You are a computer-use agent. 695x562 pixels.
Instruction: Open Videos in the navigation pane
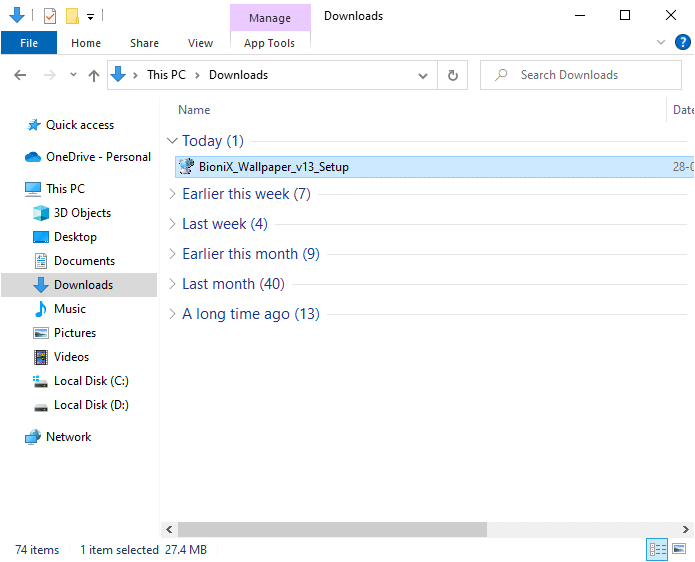pos(71,356)
